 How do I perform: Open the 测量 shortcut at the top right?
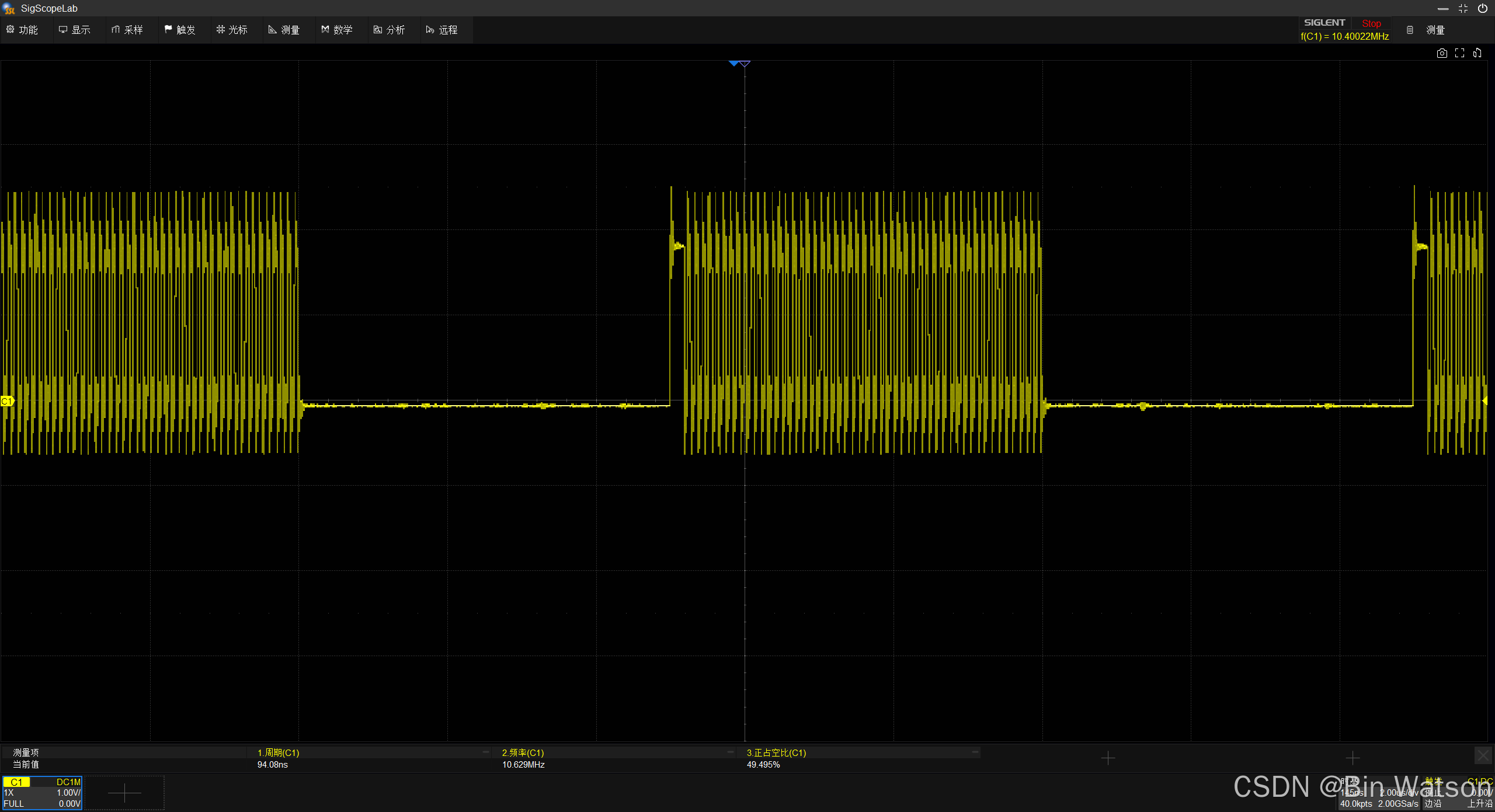click(1435, 30)
